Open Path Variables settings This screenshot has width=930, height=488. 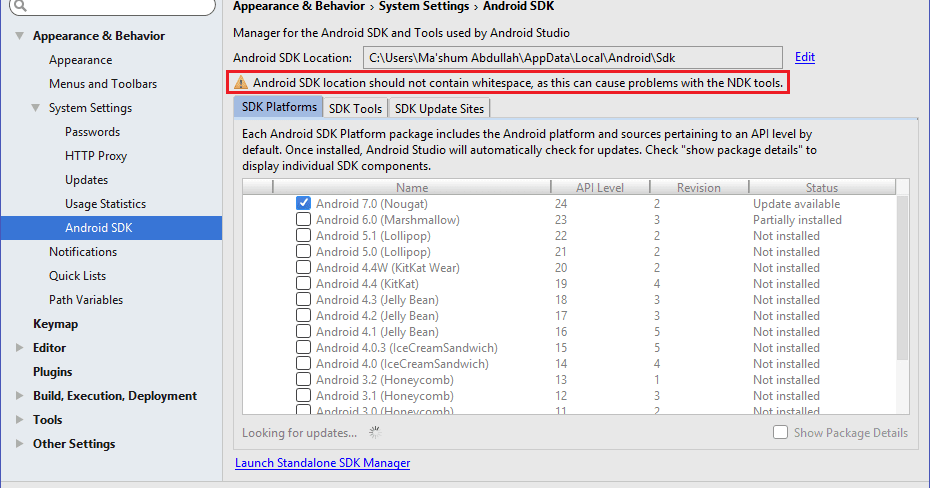(x=86, y=299)
